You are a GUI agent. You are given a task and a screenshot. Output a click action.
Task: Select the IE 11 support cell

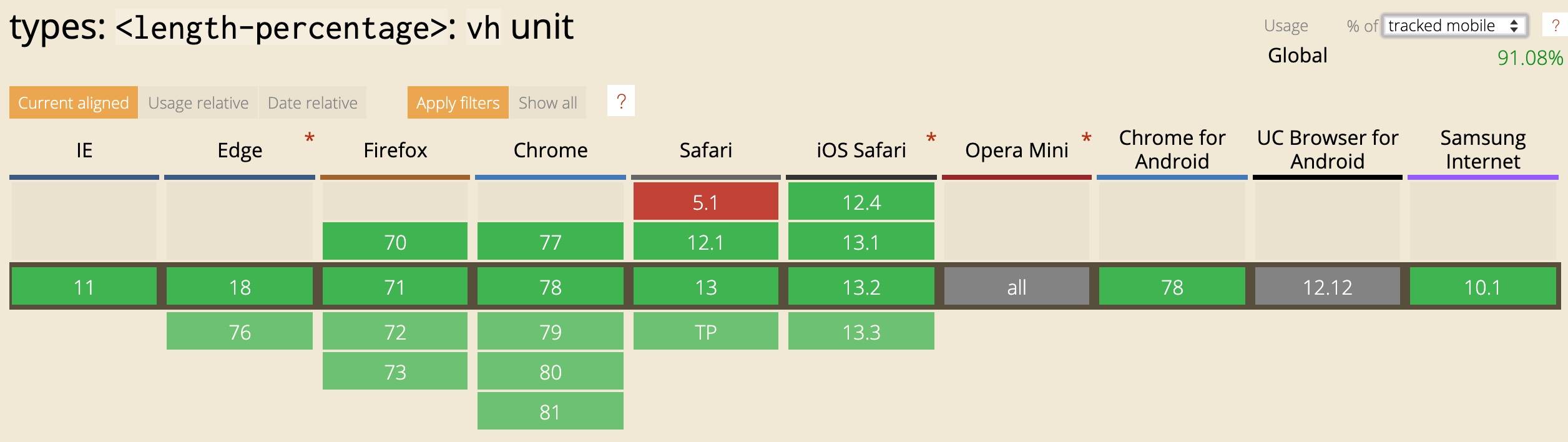coord(84,287)
